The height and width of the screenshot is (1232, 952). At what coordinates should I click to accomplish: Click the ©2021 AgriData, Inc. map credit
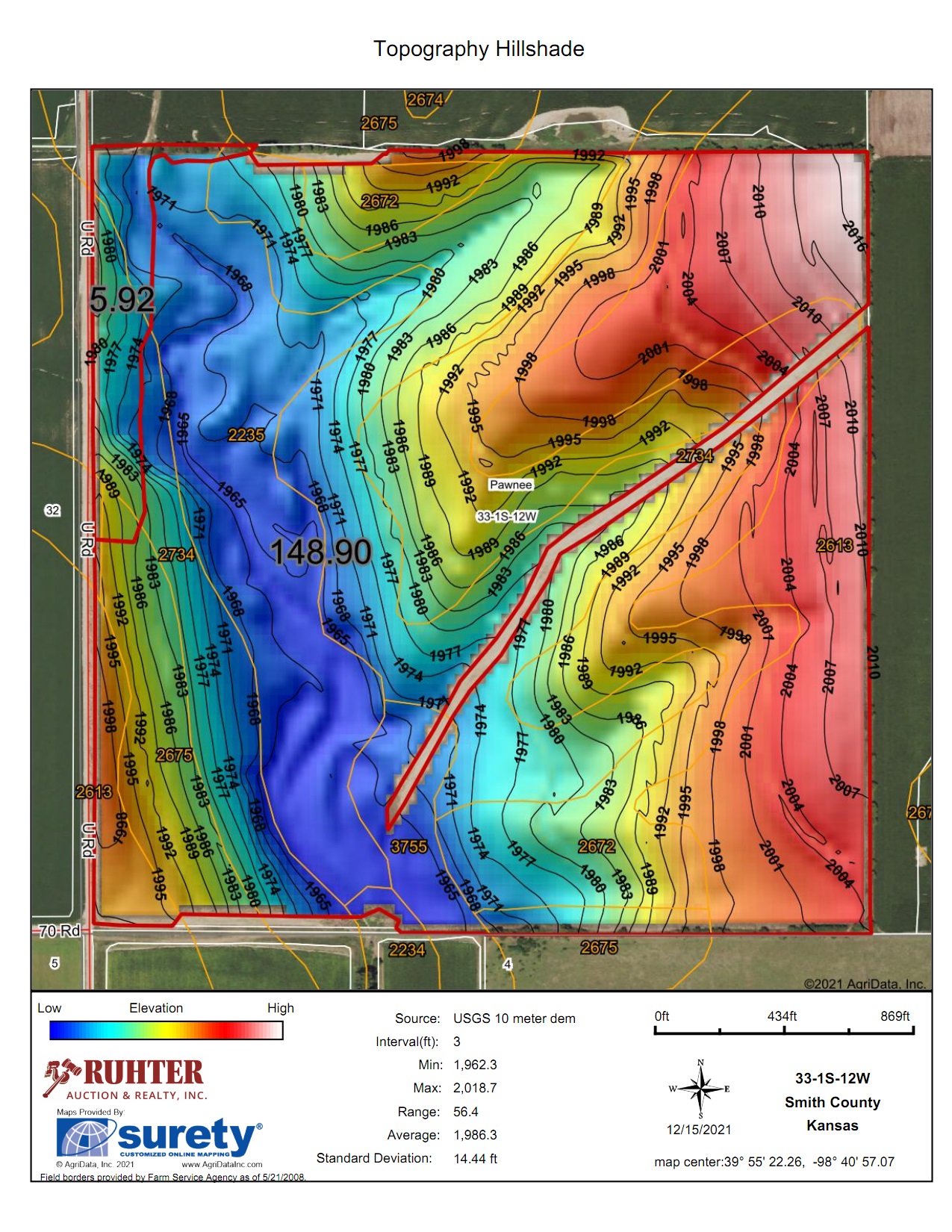coord(865,983)
